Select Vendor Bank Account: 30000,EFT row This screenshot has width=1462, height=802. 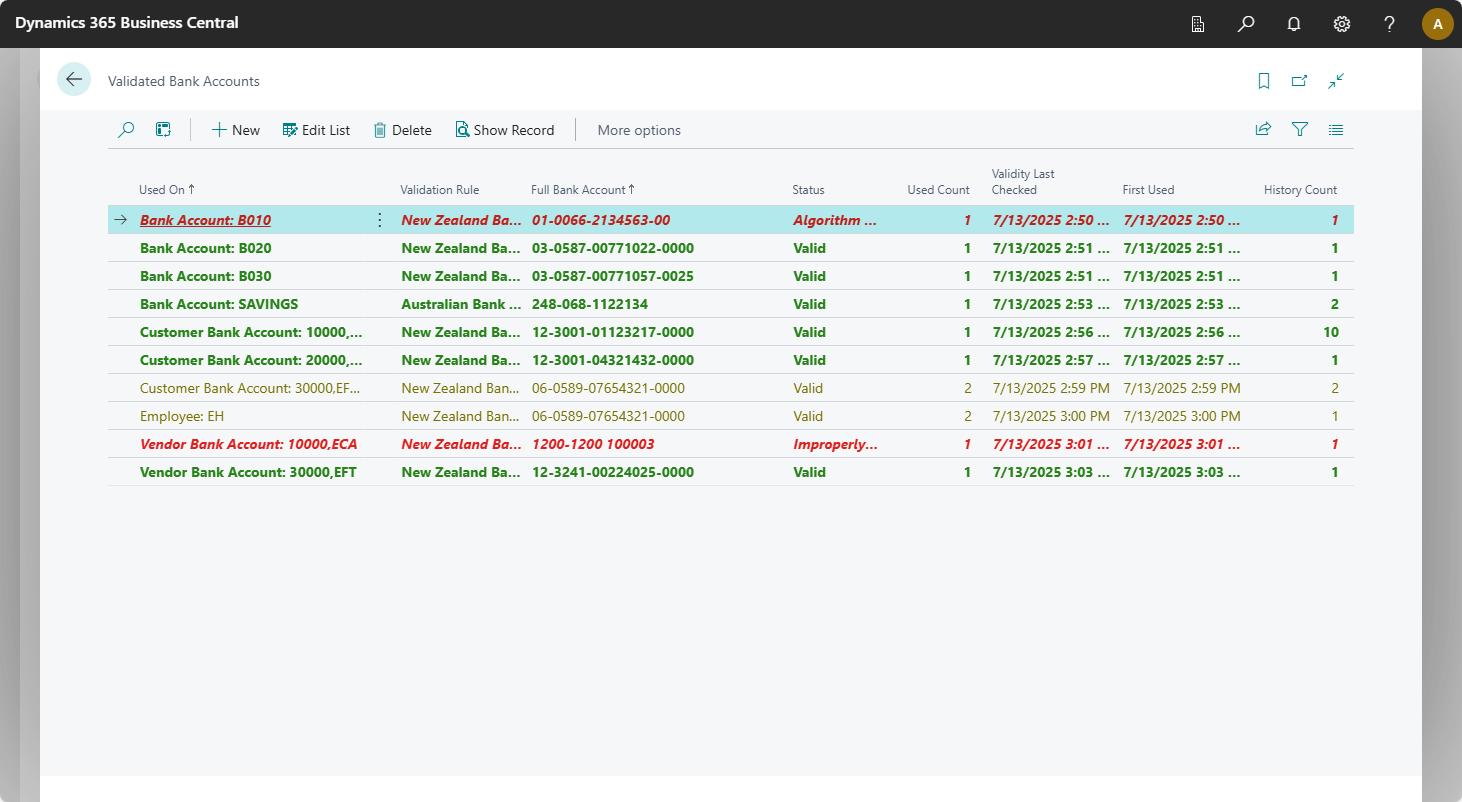click(731, 472)
